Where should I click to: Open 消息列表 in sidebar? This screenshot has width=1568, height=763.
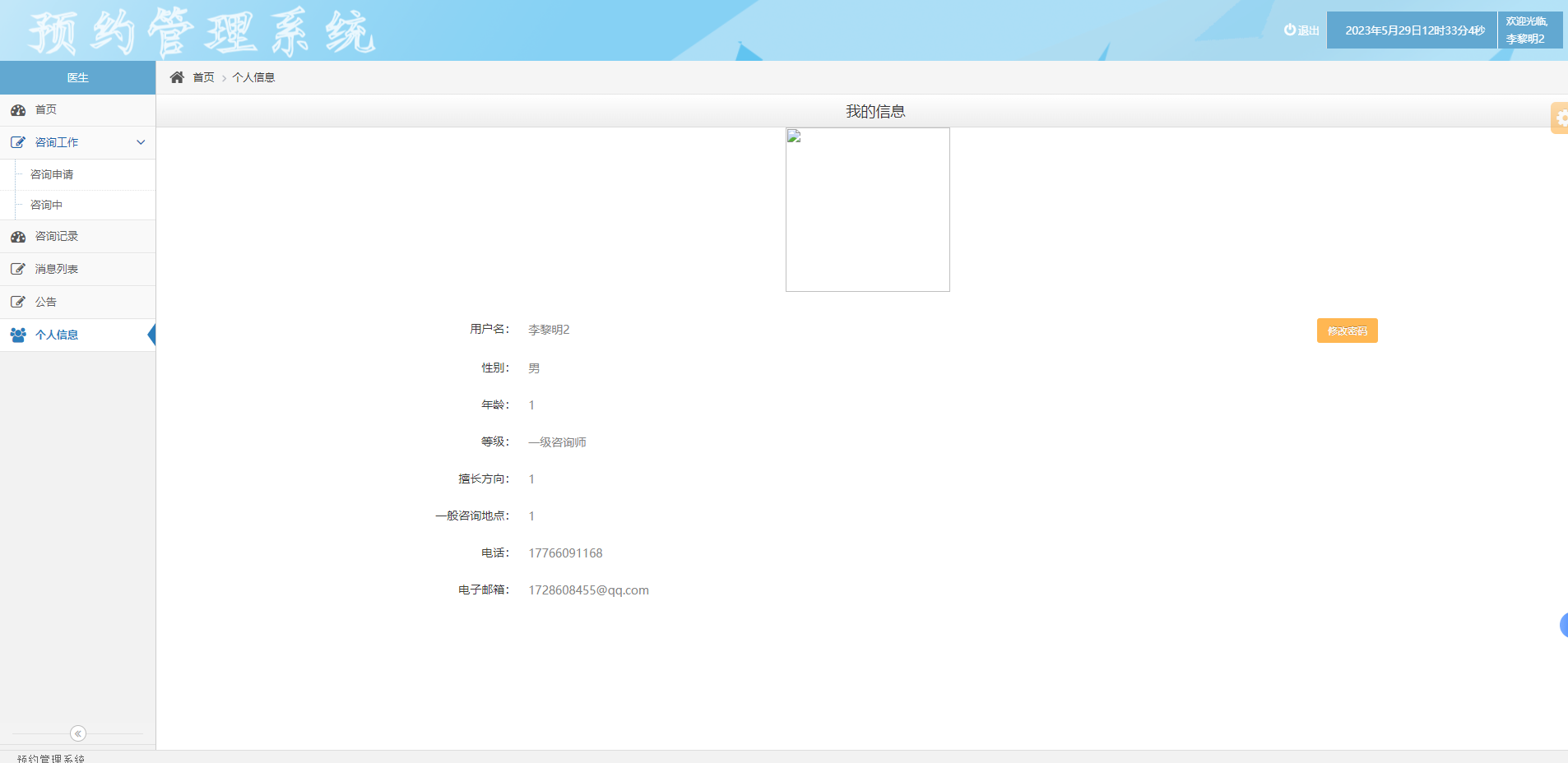pos(77,269)
